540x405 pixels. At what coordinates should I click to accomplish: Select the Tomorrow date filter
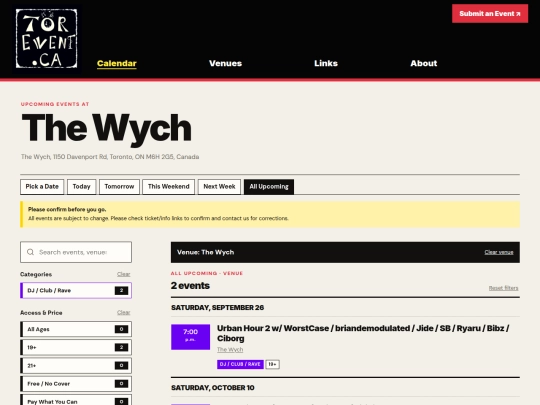(x=119, y=187)
